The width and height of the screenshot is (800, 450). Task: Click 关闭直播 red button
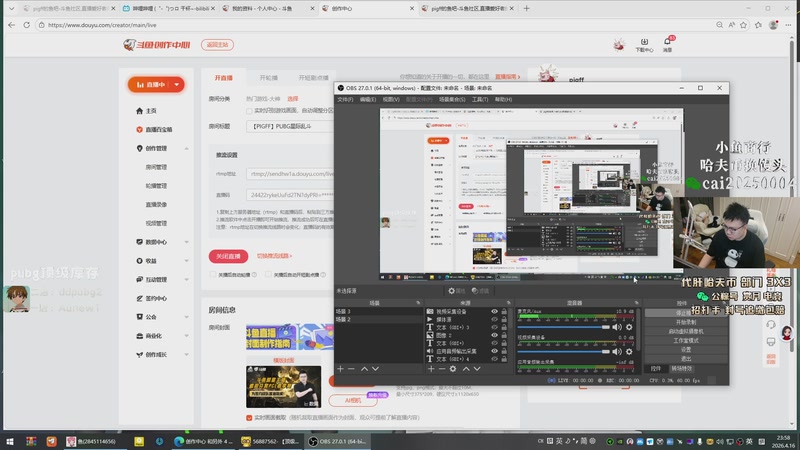228,256
